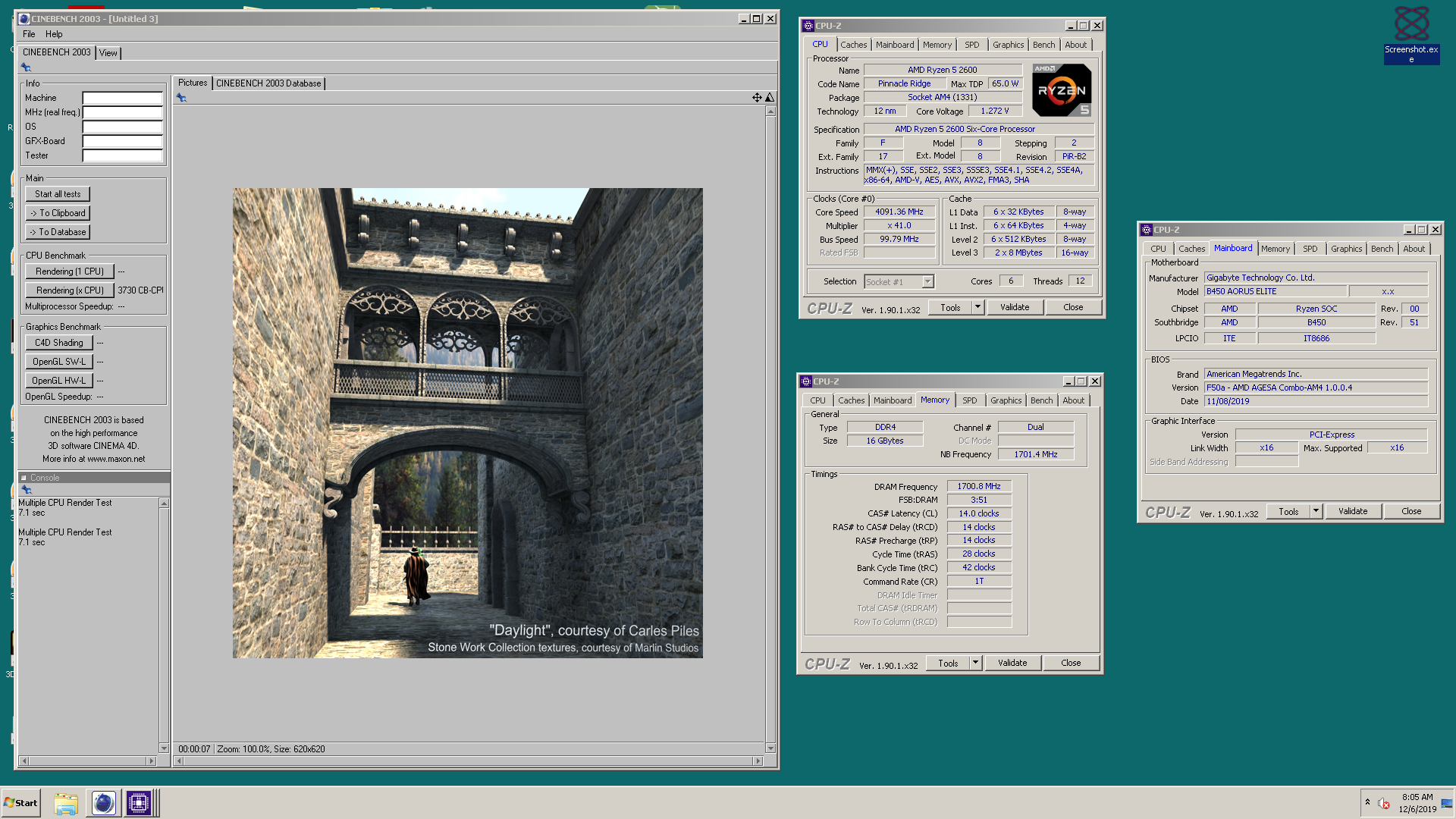1456x819 pixels.
Task: Click Validate in CPU-Z CPU window
Action: tap(1015, 307)
